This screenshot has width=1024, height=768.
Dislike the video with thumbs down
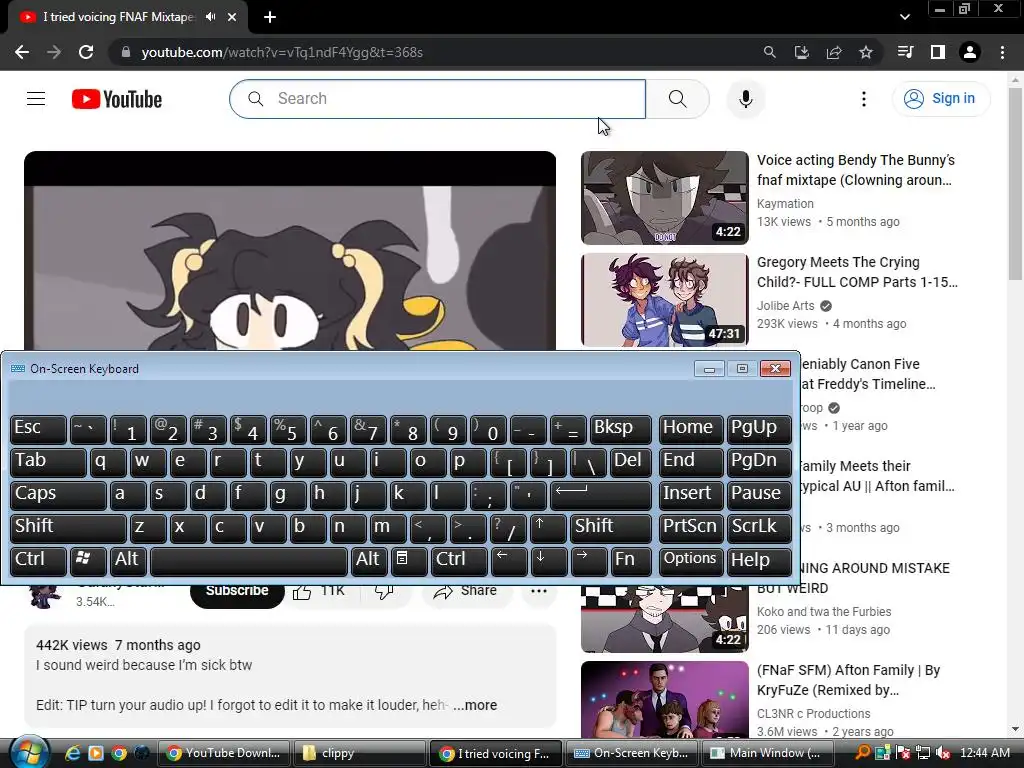(x=384, y=591)
